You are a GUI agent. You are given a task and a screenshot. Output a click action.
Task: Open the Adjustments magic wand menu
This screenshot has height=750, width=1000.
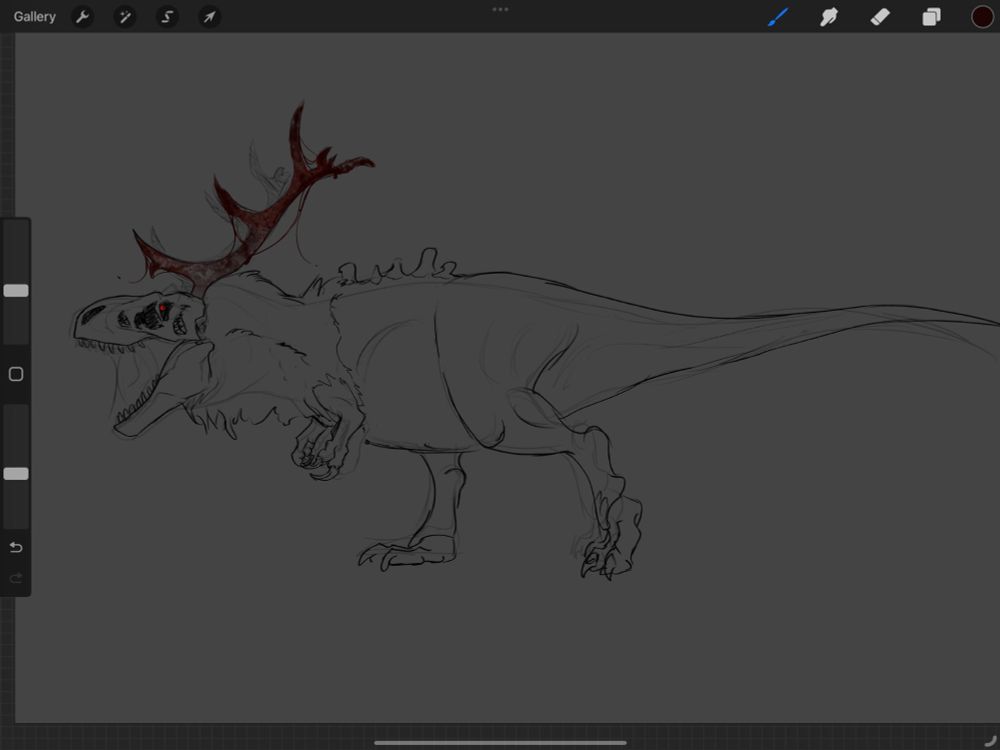pyautogui.click(x=125, y=17)
